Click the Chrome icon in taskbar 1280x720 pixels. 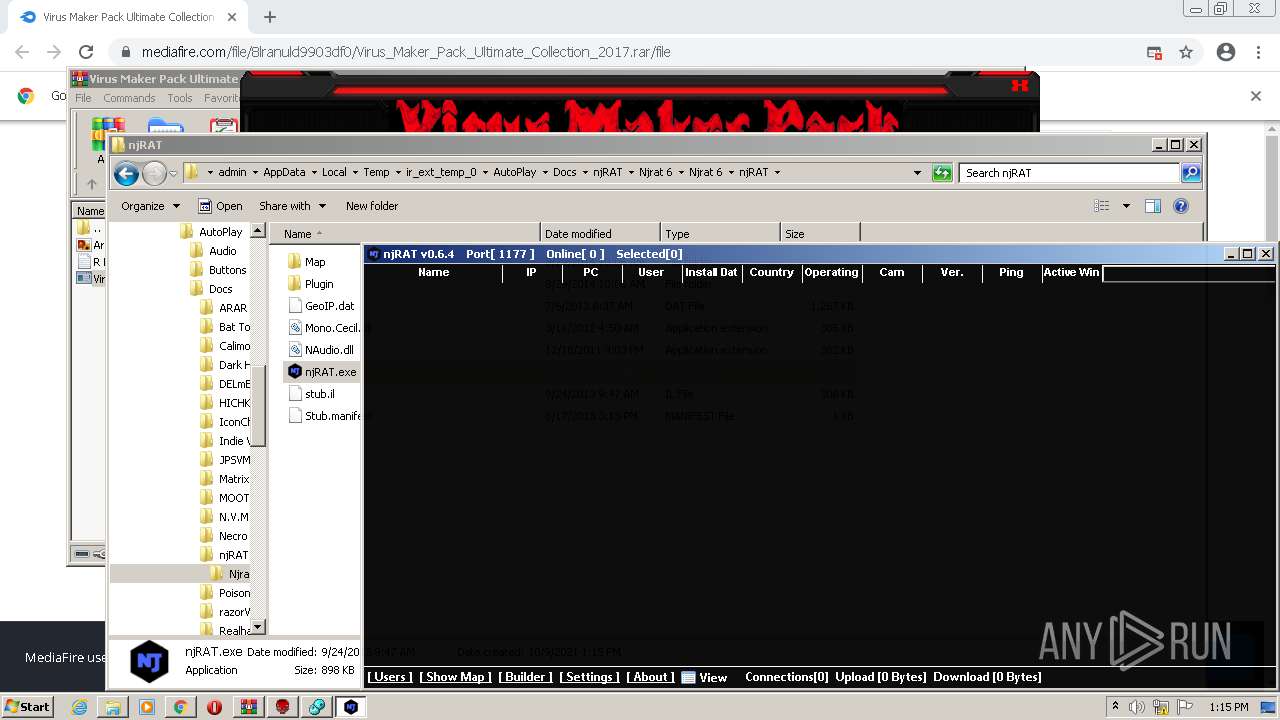click(x=180, y=707)
